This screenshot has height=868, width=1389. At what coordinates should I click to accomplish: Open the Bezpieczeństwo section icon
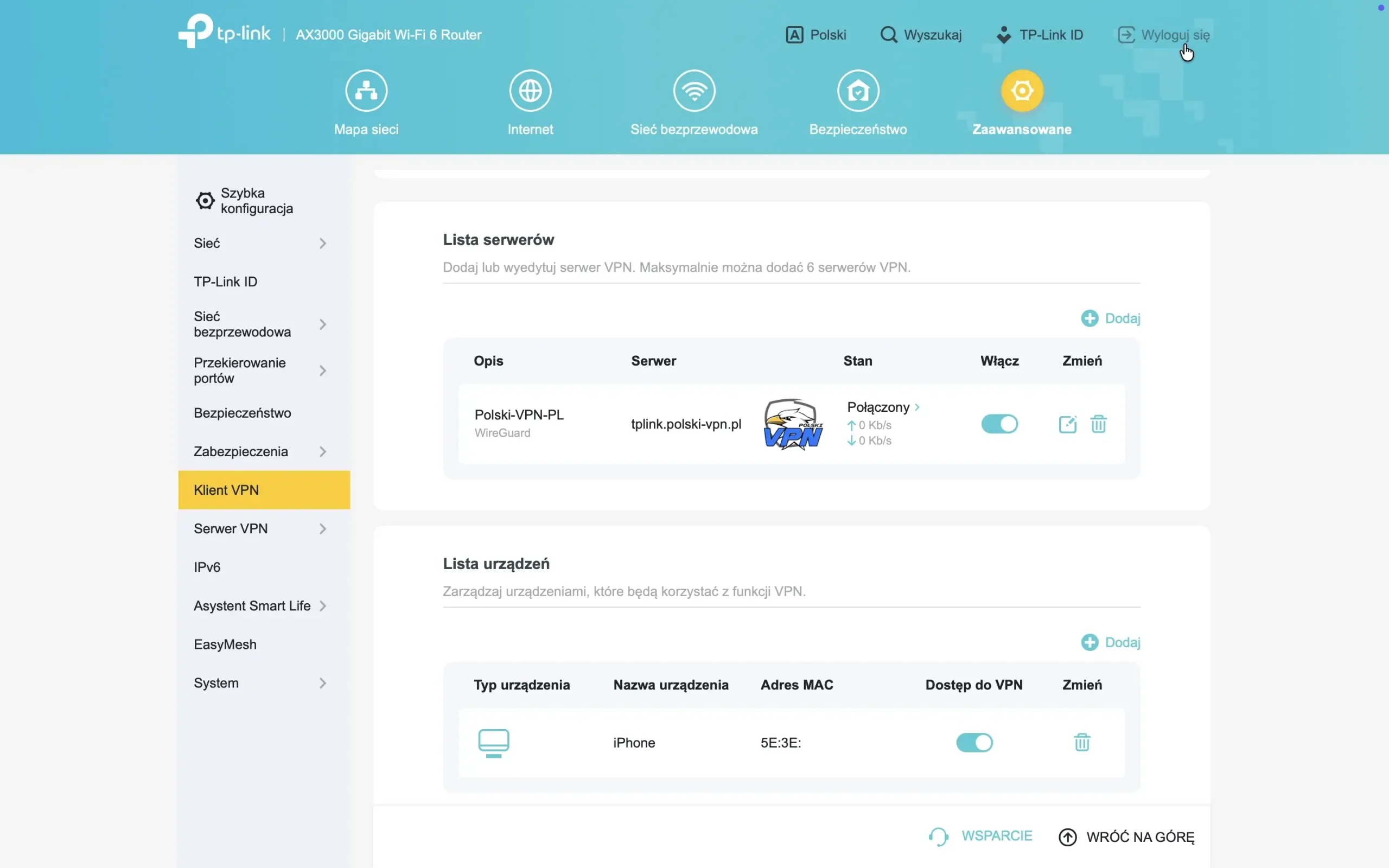pos(857,90)
